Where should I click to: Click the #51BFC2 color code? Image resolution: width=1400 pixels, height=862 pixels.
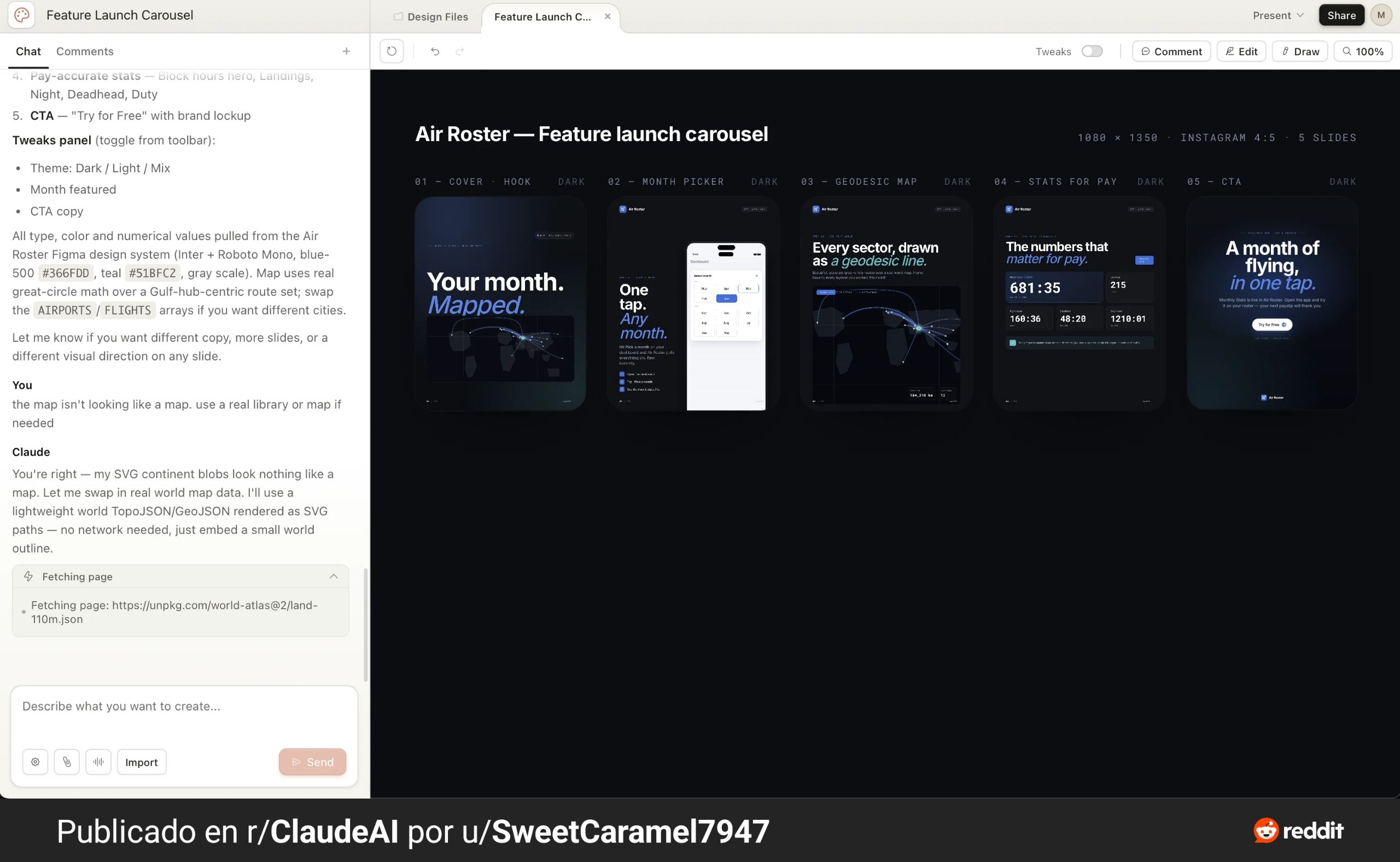[x=152, y=273]
